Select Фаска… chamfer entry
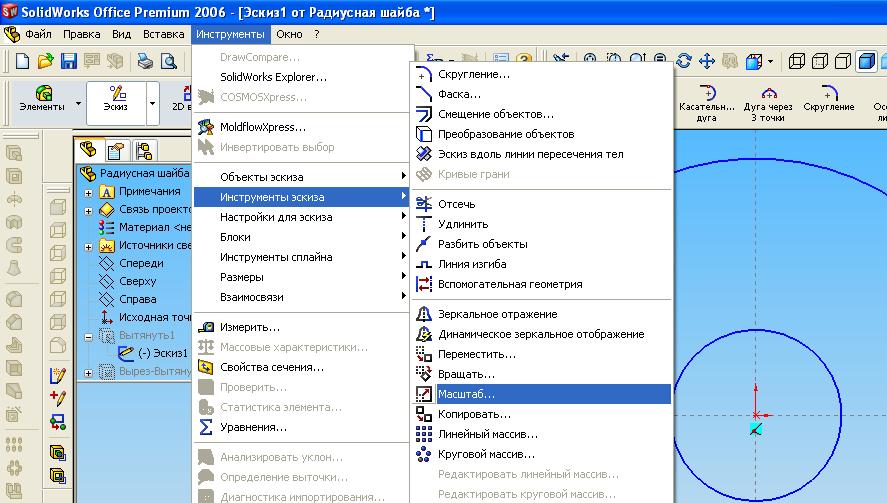The image size is (887, 503). (542, 94)
